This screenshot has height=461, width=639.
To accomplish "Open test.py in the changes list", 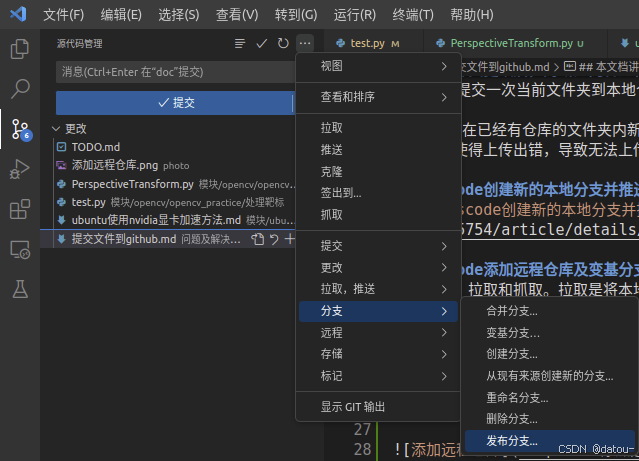I will [x=168, y=202].
